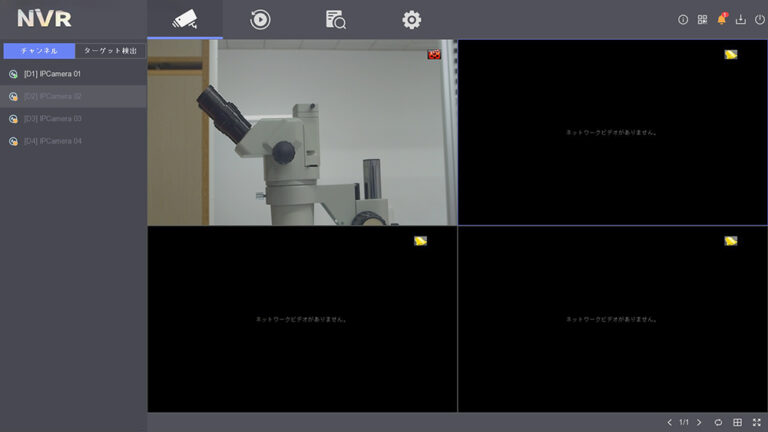Screen dimensions: 768x432
Task: Open the QR code icon
Action: (702, 20)
